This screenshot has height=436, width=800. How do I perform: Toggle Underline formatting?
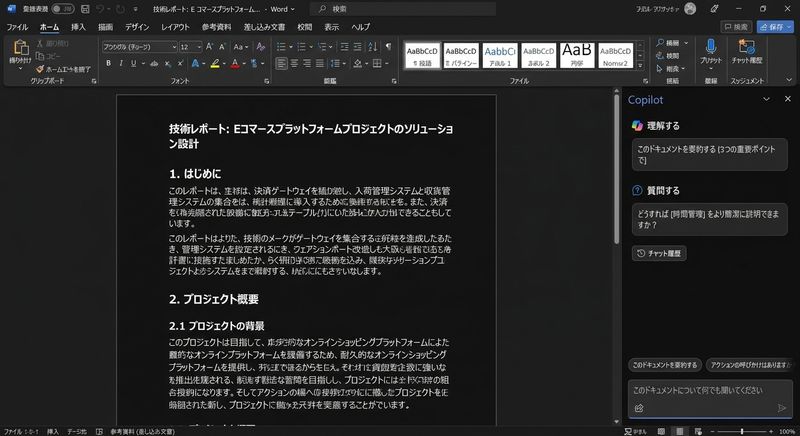133,64
